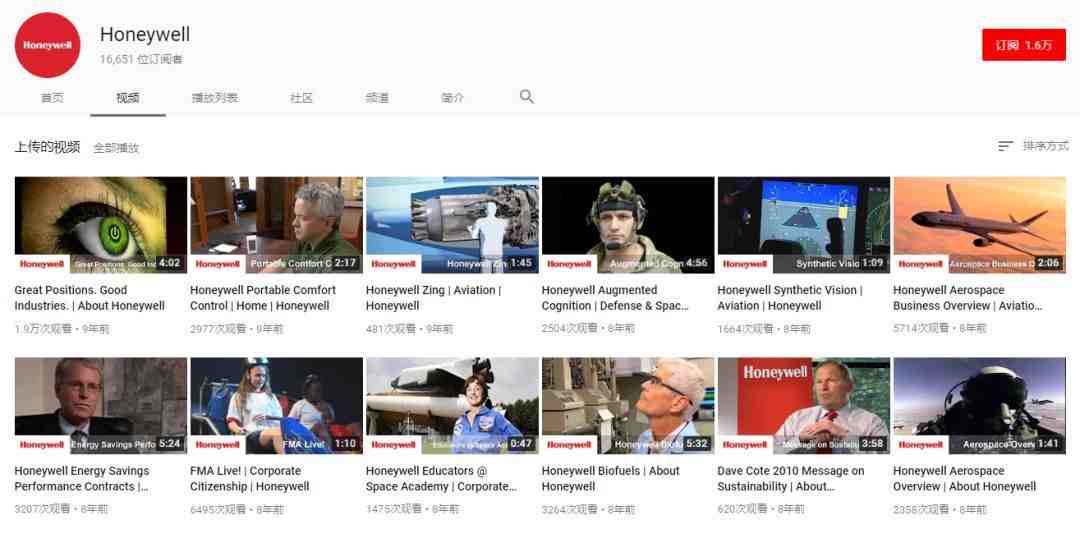This screenshot has width=1080, height=534.
Task: Select the 视频 tab
Action: [x=127, y=98]
